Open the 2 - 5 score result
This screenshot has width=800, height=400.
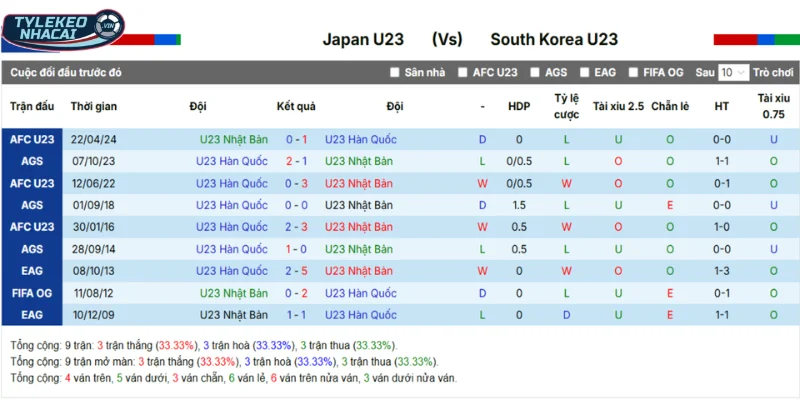[x=296, y=271]
